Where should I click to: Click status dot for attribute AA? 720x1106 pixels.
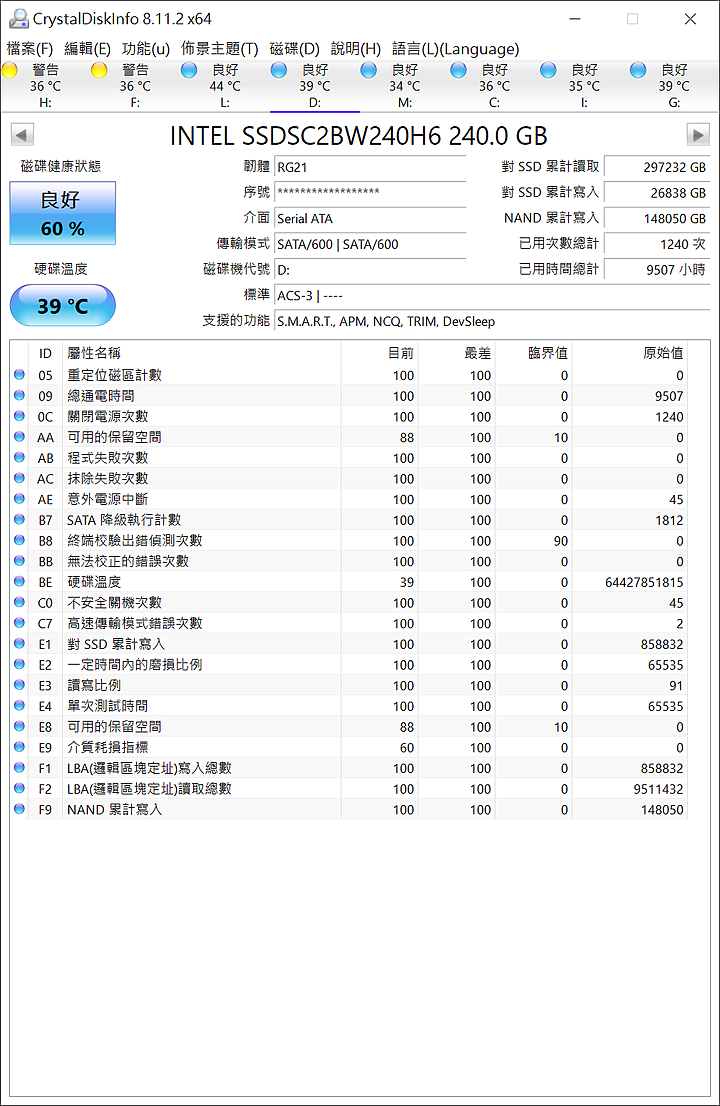click(x=19, y=437)
